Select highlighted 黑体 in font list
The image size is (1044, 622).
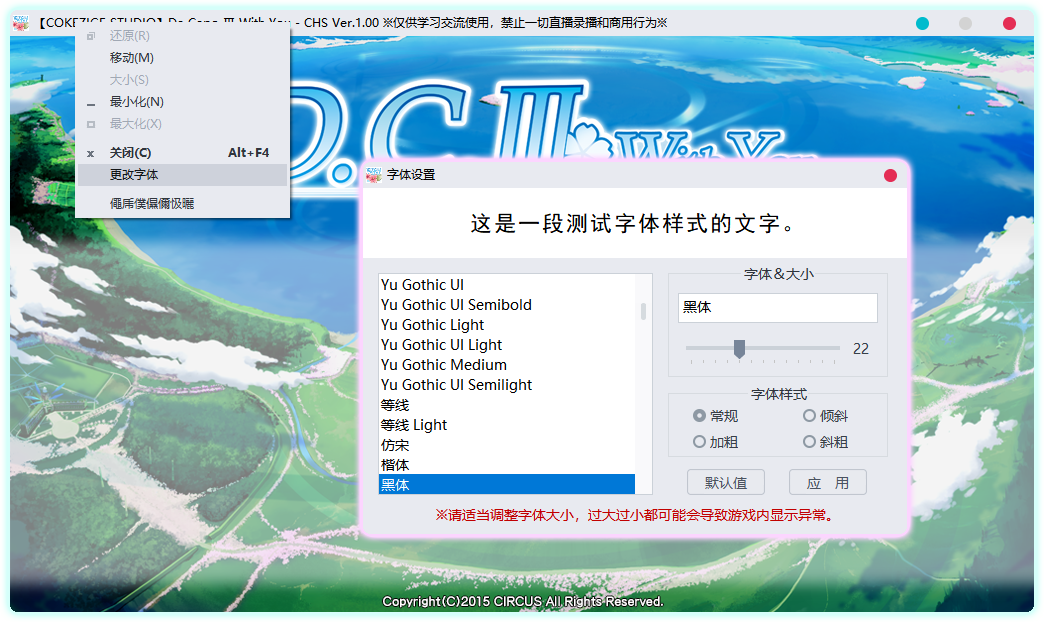[506, 484]
